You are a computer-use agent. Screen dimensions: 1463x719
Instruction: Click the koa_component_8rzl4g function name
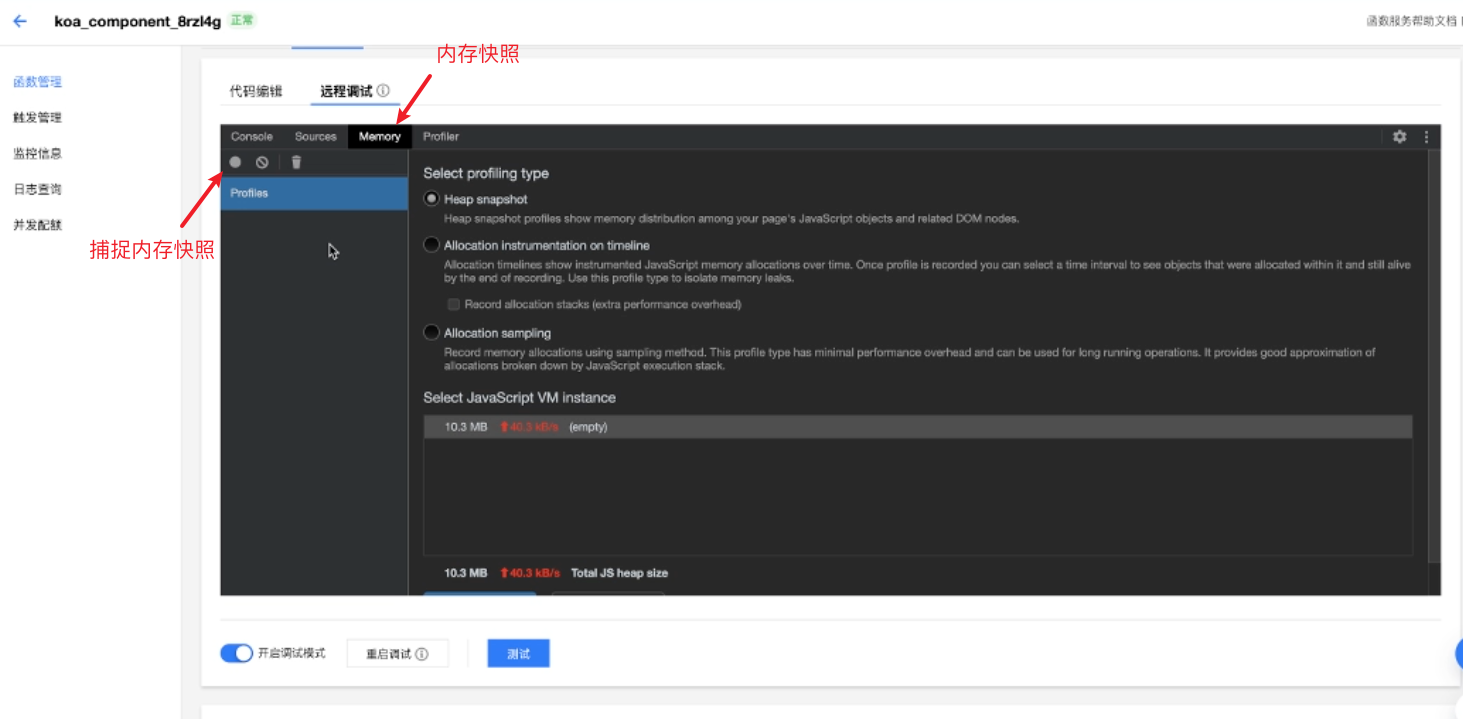tap(138, 21)
